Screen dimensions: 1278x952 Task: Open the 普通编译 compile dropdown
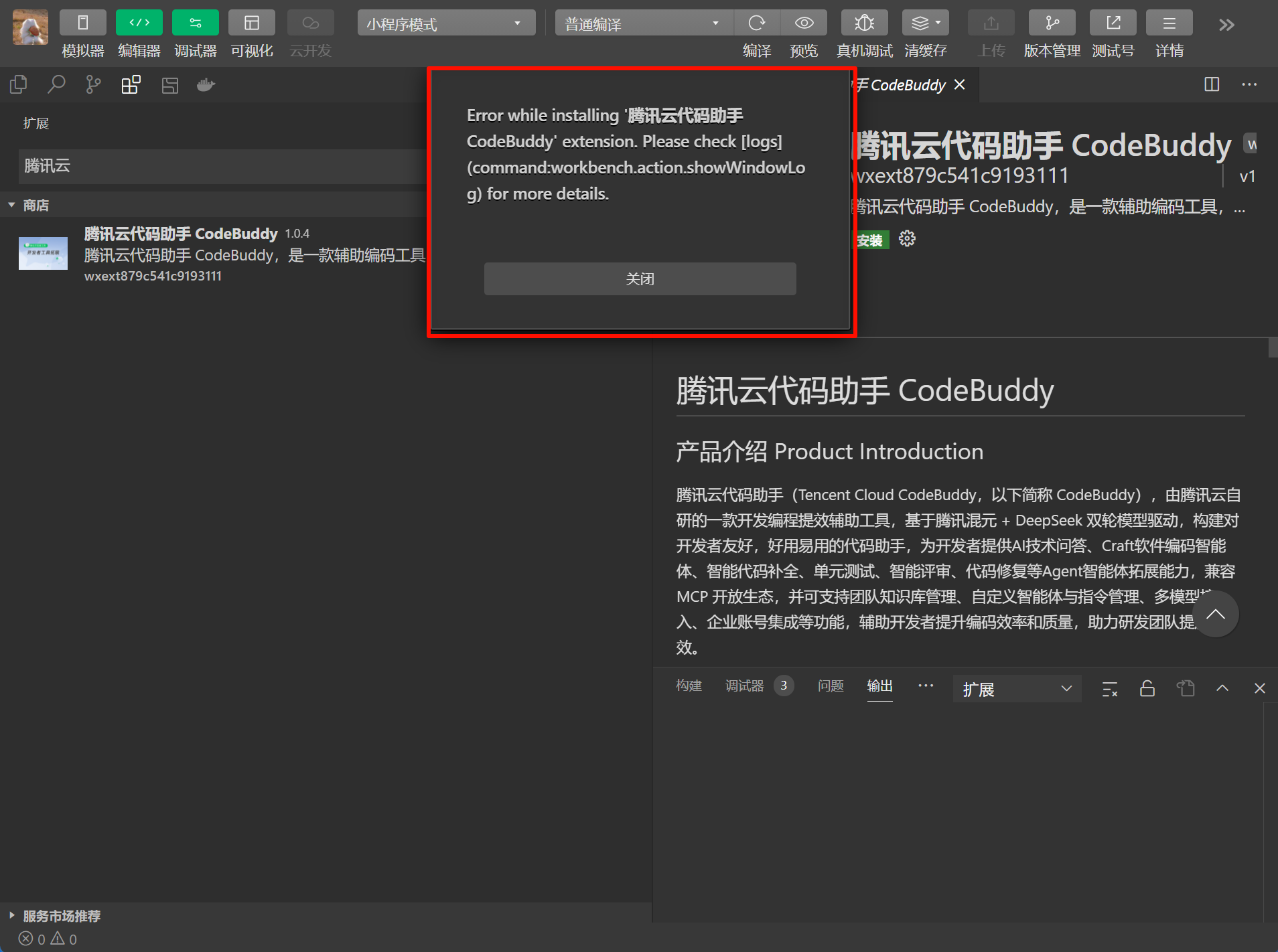coord(643,23)
